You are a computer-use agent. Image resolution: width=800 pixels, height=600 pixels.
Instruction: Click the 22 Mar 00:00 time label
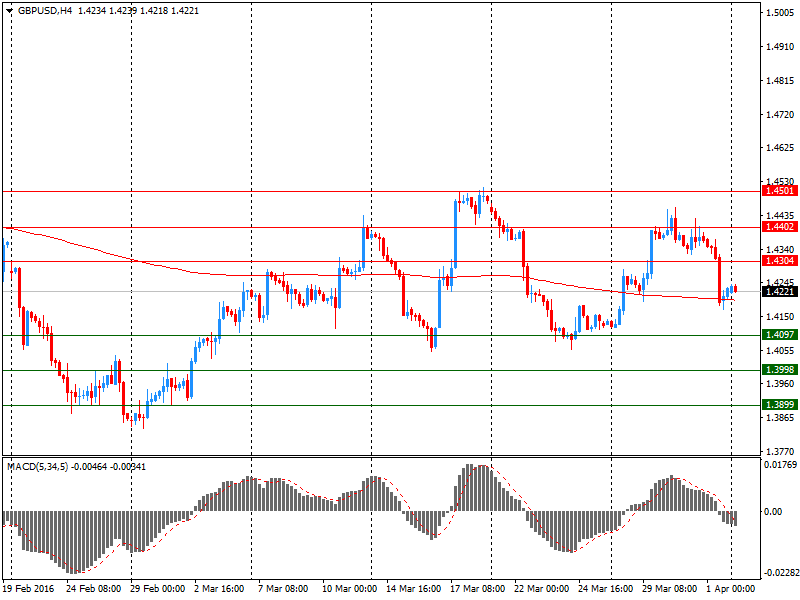(541, 589)
